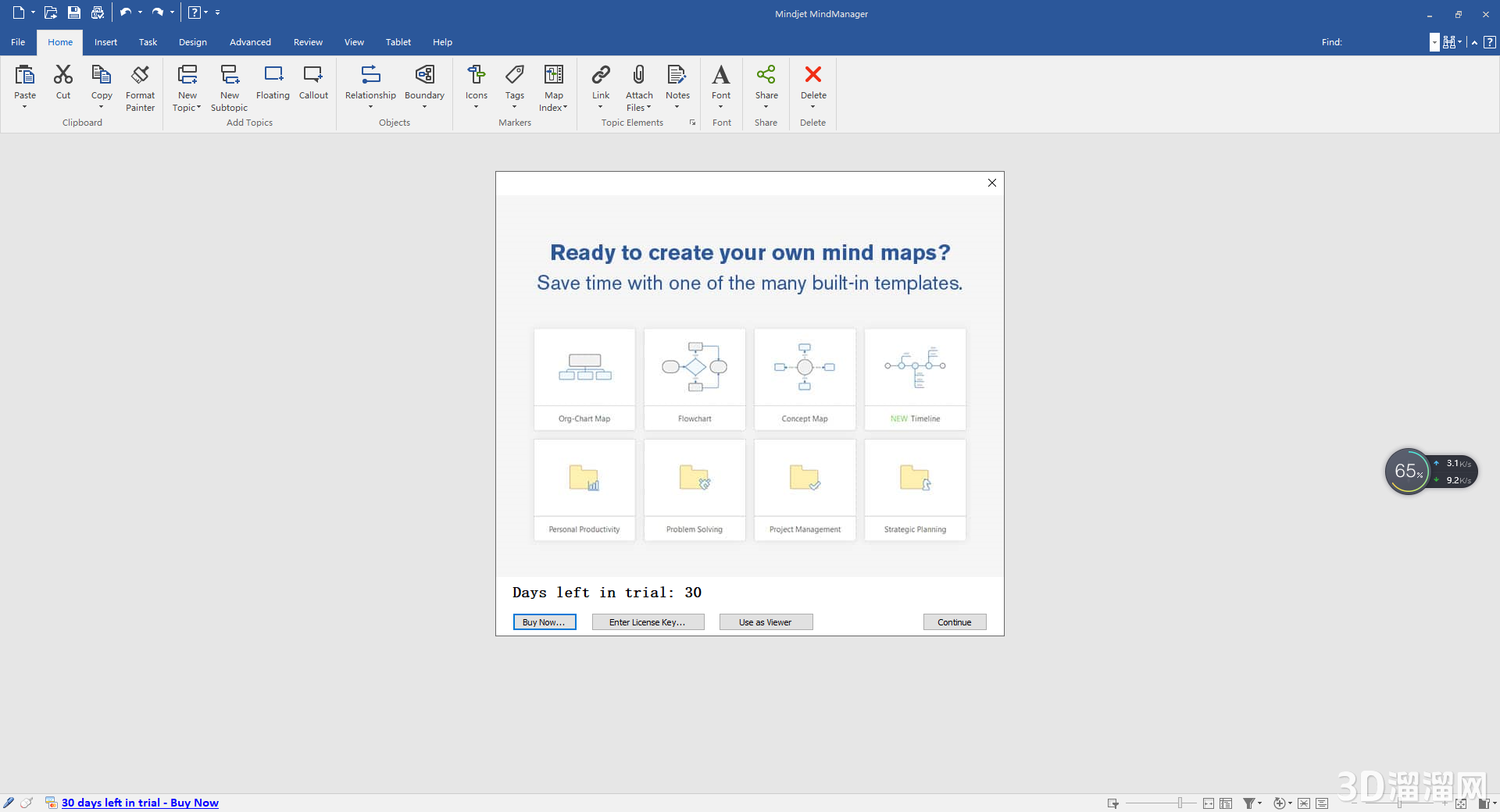The height and width of the screenshot is (812, 1500).
Task: Expand the Relationship dropdown arrow
Action: click(370, 108)
